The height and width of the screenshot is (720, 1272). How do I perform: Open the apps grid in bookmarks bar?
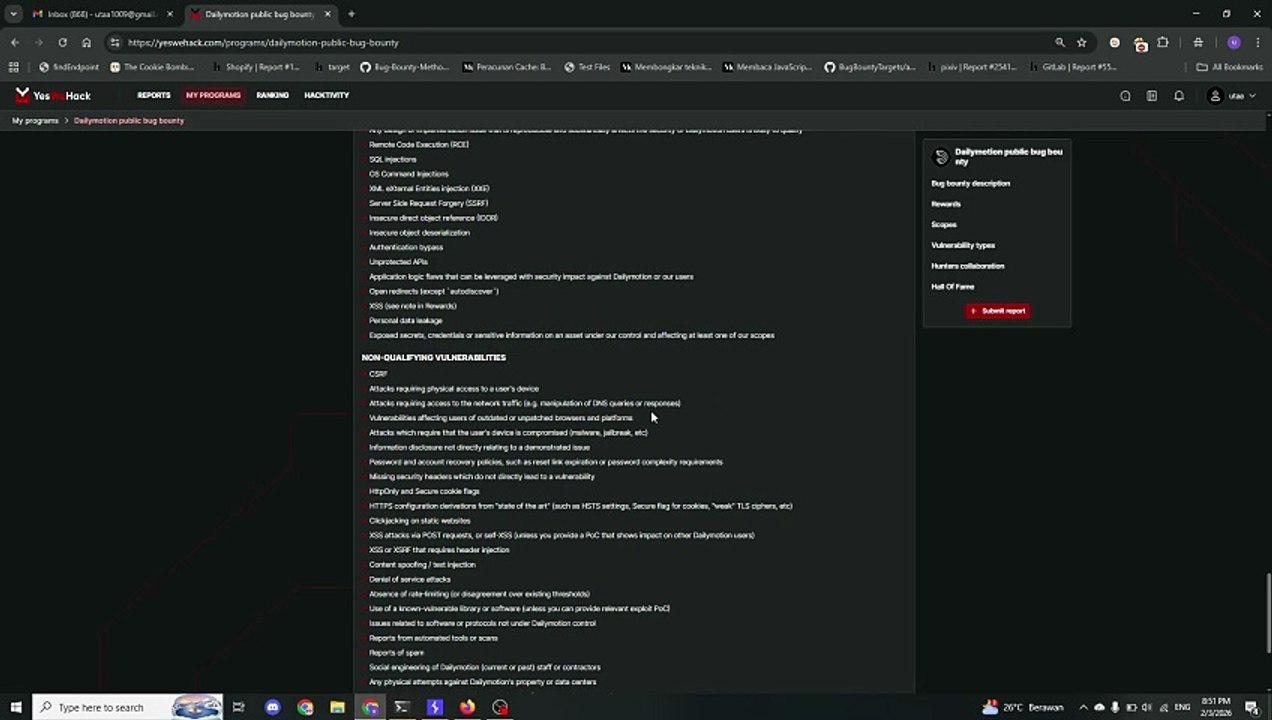tap(13, 67)
